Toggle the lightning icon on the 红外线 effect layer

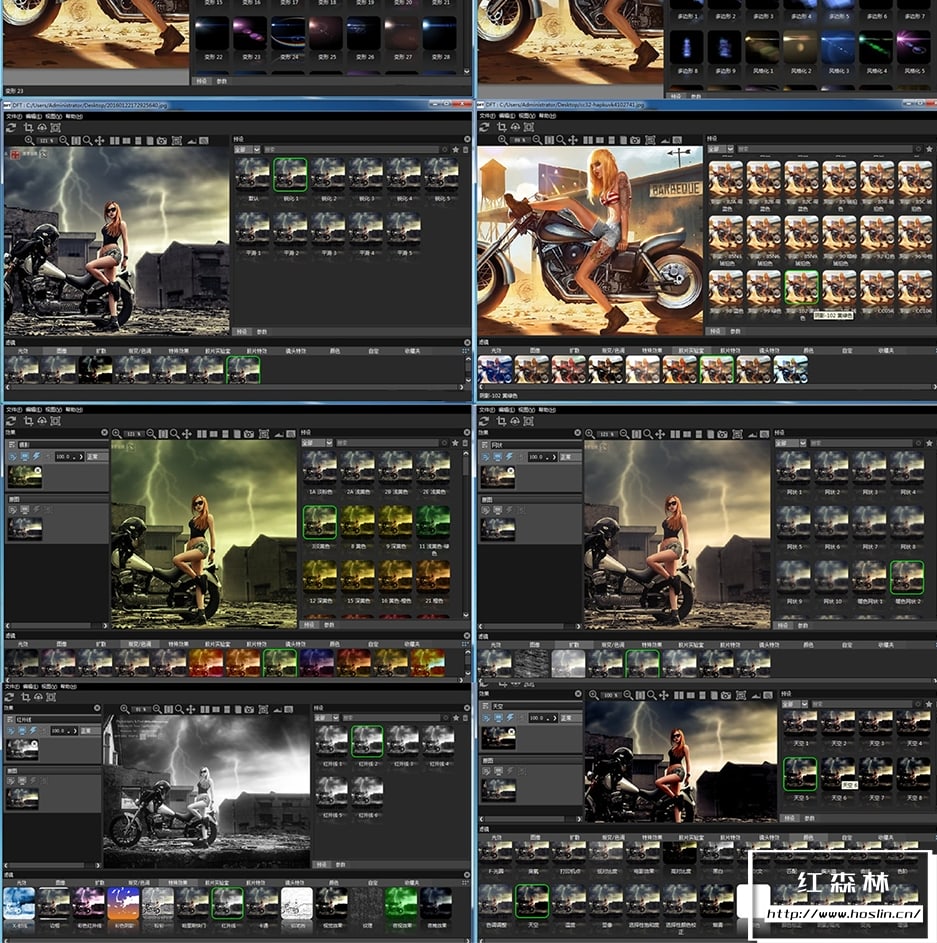coord(33,731)
